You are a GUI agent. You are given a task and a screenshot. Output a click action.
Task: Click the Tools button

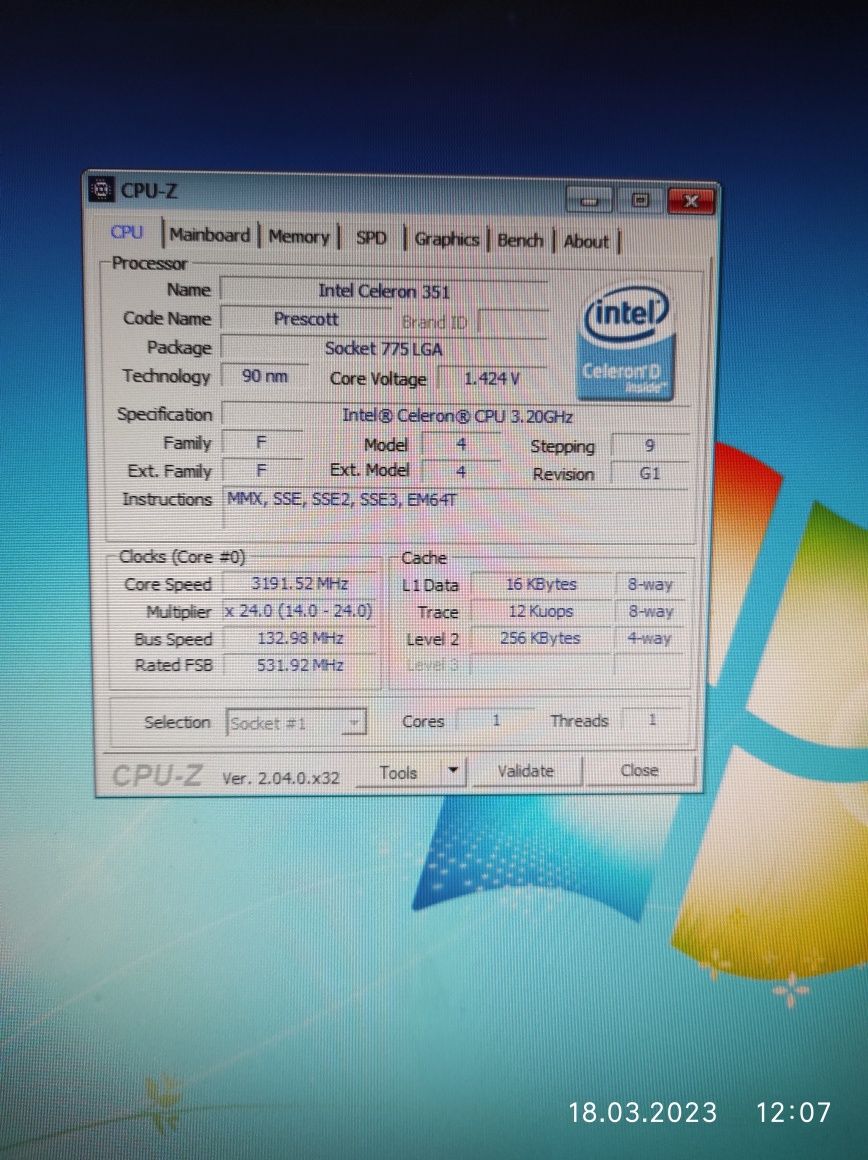point(400,772)
